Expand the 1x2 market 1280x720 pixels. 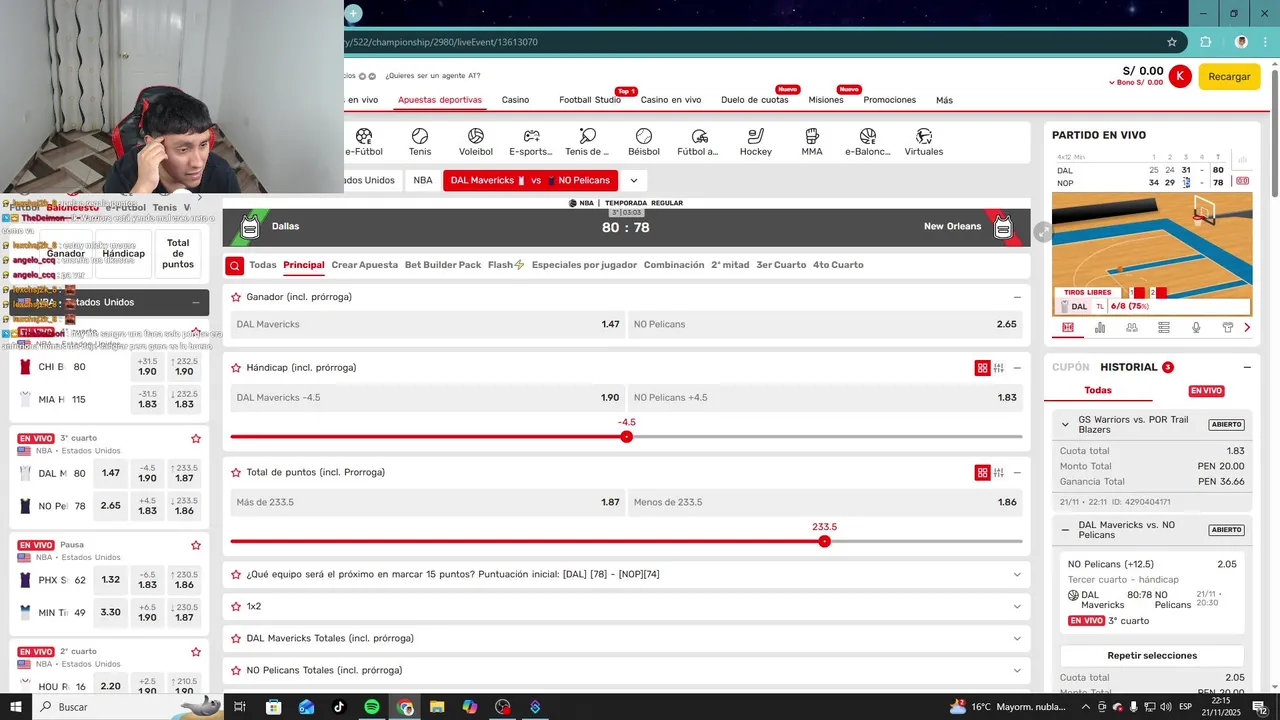tap(1017, 607)
